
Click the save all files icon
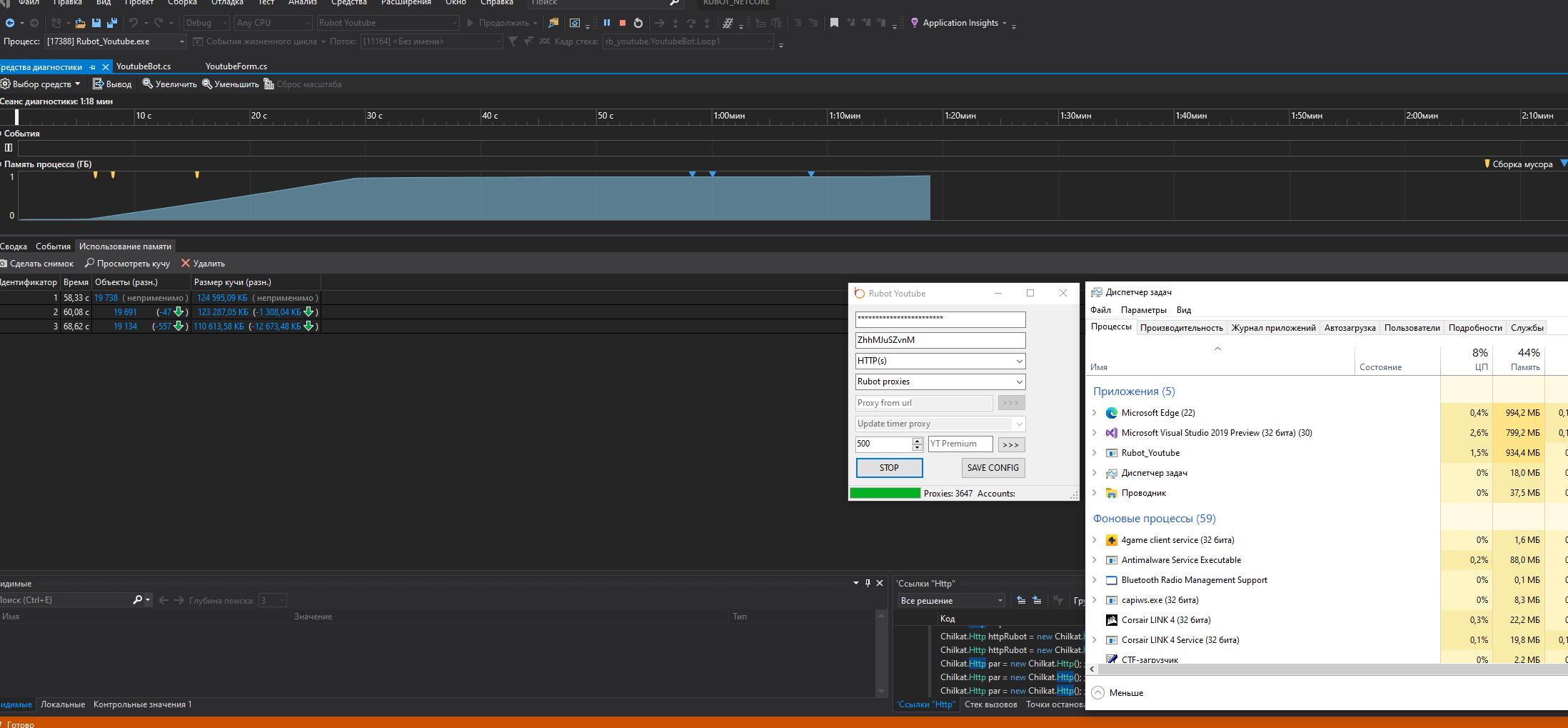click(111, 23)
